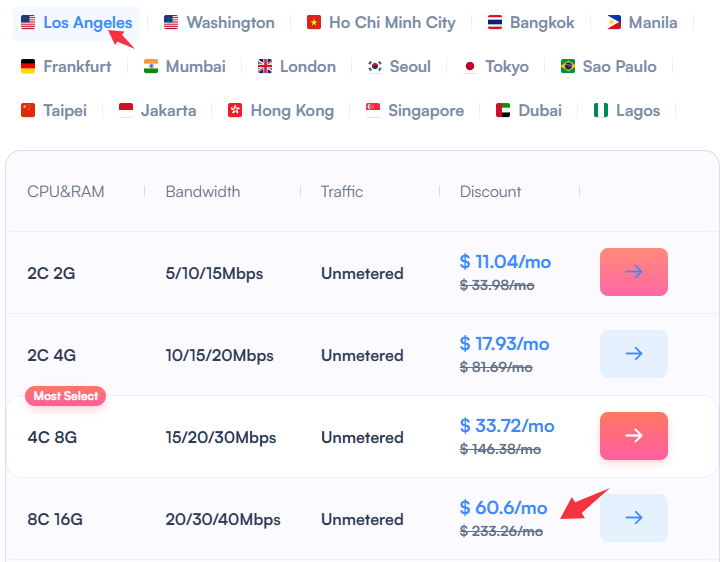Viewport: 727px width, 562px height.
Task: Select the Mumbai location tab
Action: point(185,67)
